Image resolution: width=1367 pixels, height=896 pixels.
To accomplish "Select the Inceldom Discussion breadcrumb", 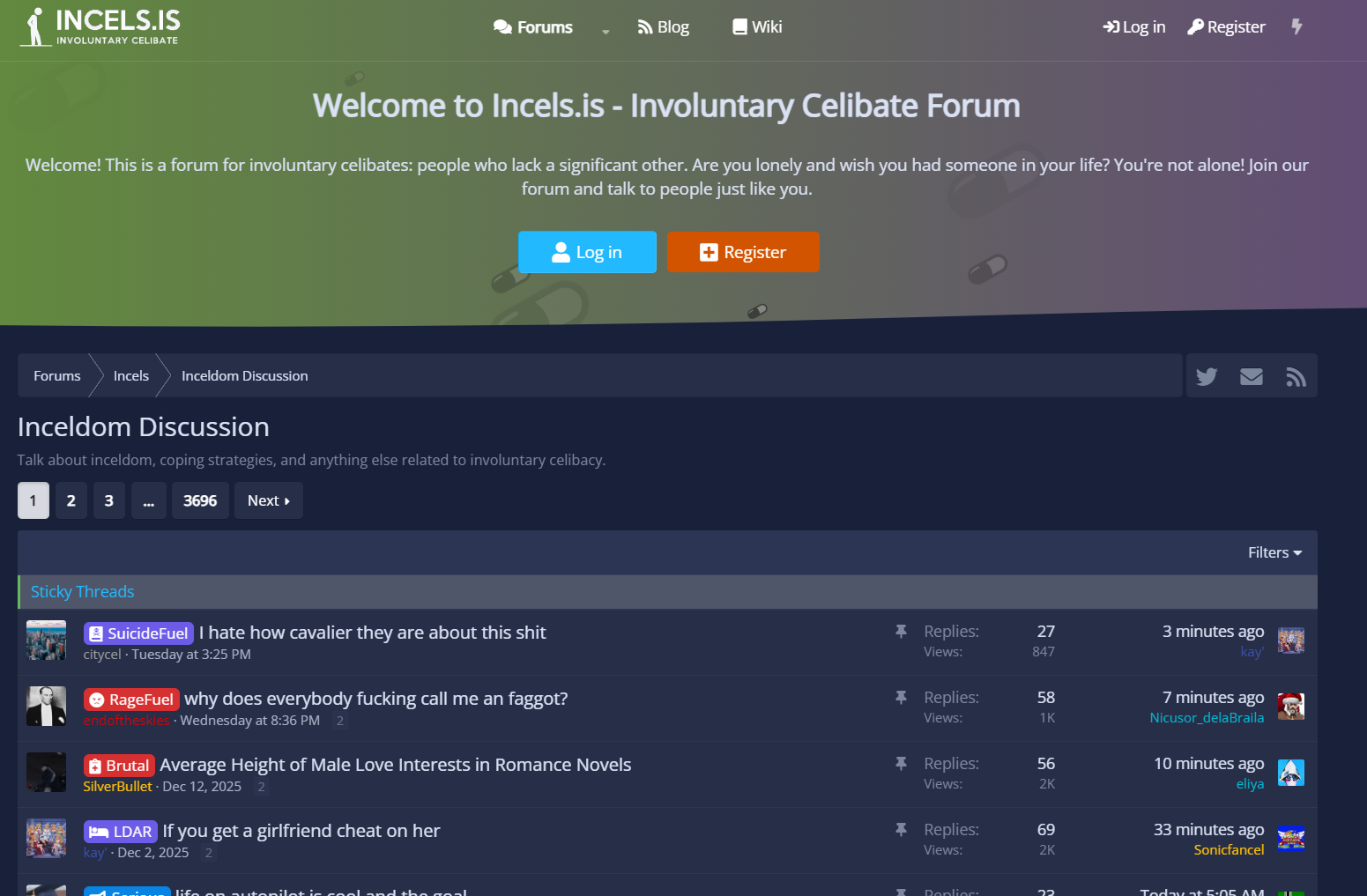I will click(245, 376).
